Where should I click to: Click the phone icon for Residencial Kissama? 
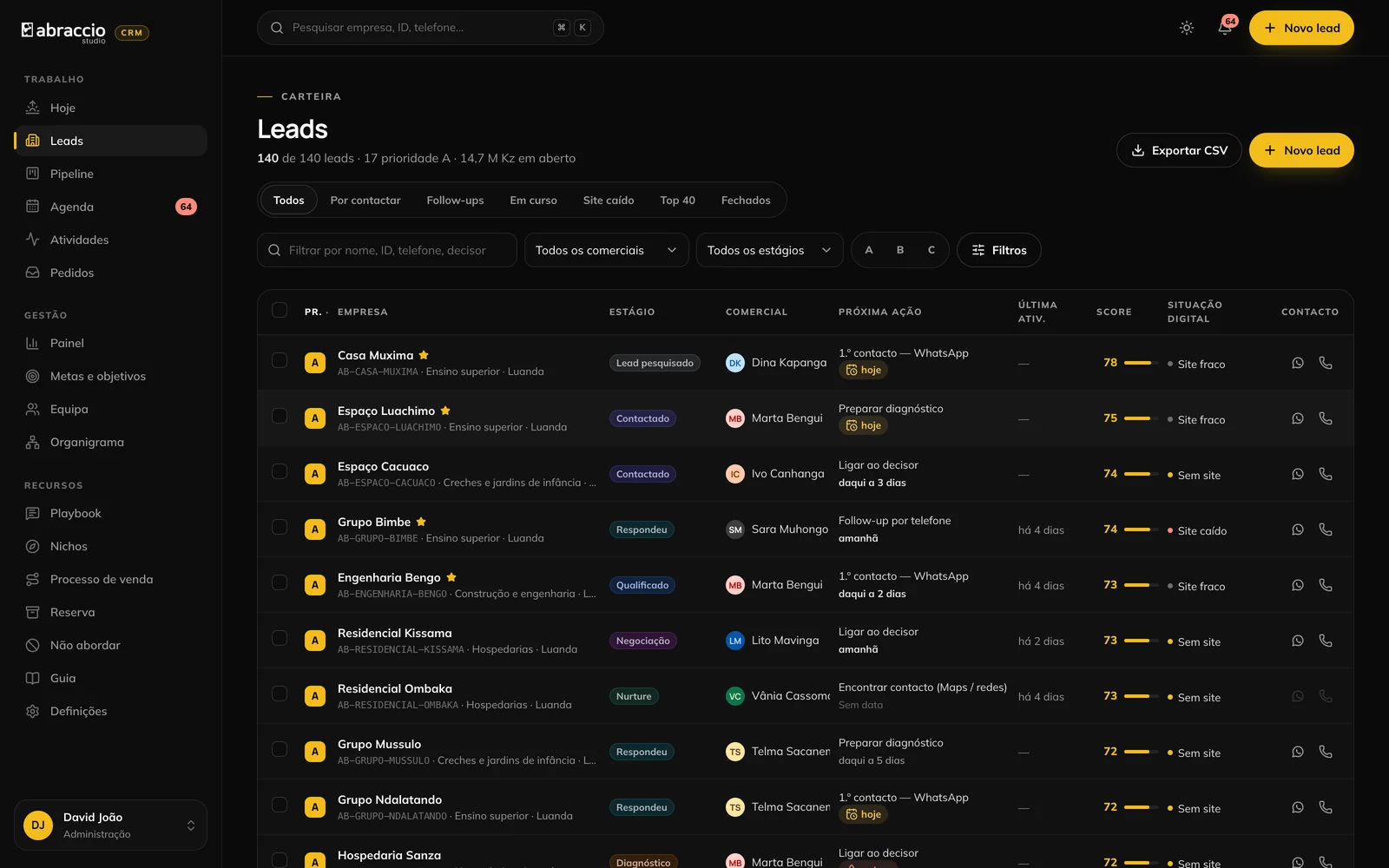click(x=1325, y=641)
